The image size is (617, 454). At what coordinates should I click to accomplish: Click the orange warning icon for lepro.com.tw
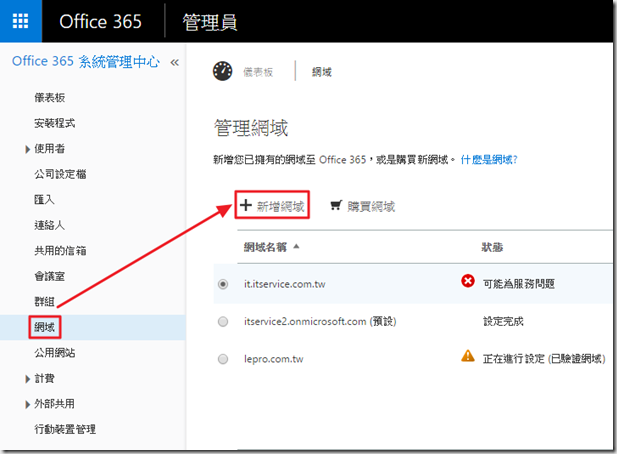pos(467,355)
